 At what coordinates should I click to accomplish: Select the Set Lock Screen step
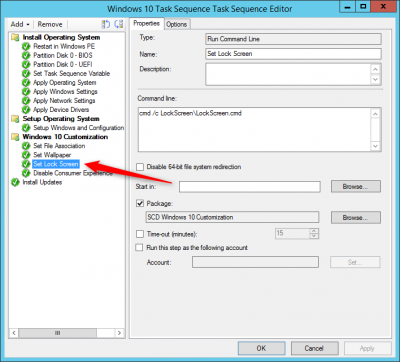(56, 164)
